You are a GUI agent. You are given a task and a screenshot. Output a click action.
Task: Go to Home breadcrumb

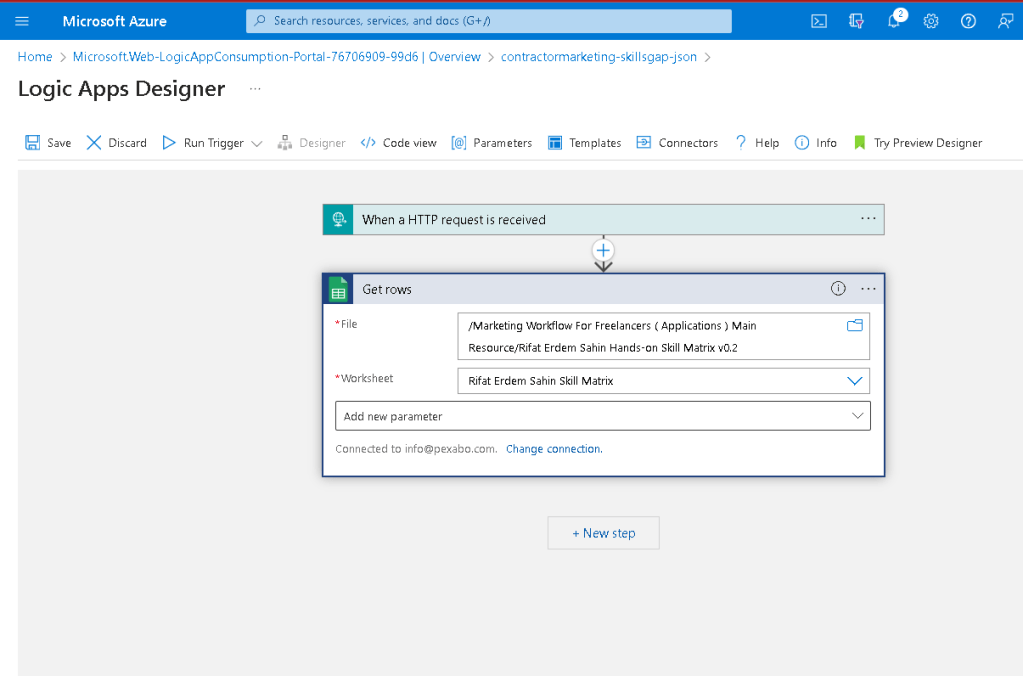tap(35, 57)
